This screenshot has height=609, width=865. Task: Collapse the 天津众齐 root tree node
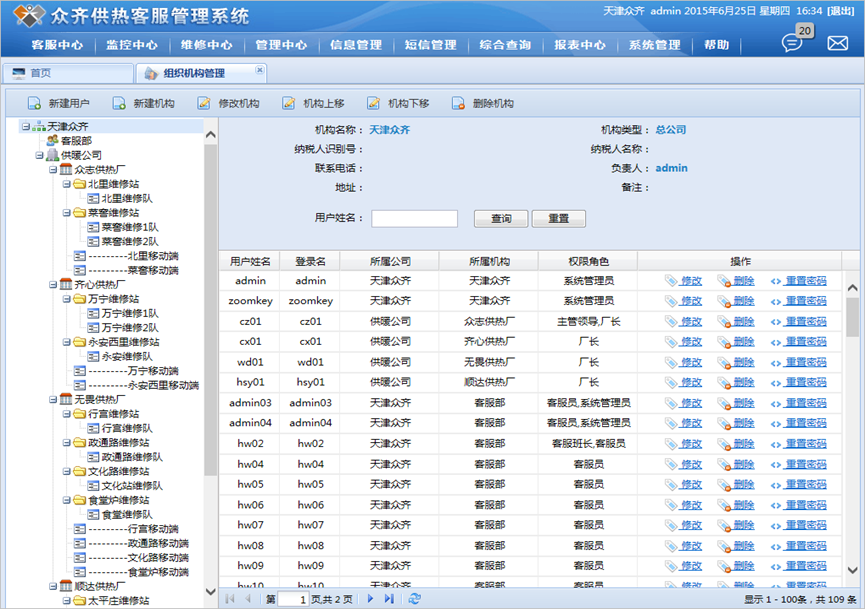pyautogui.click(x=26, y=127)
